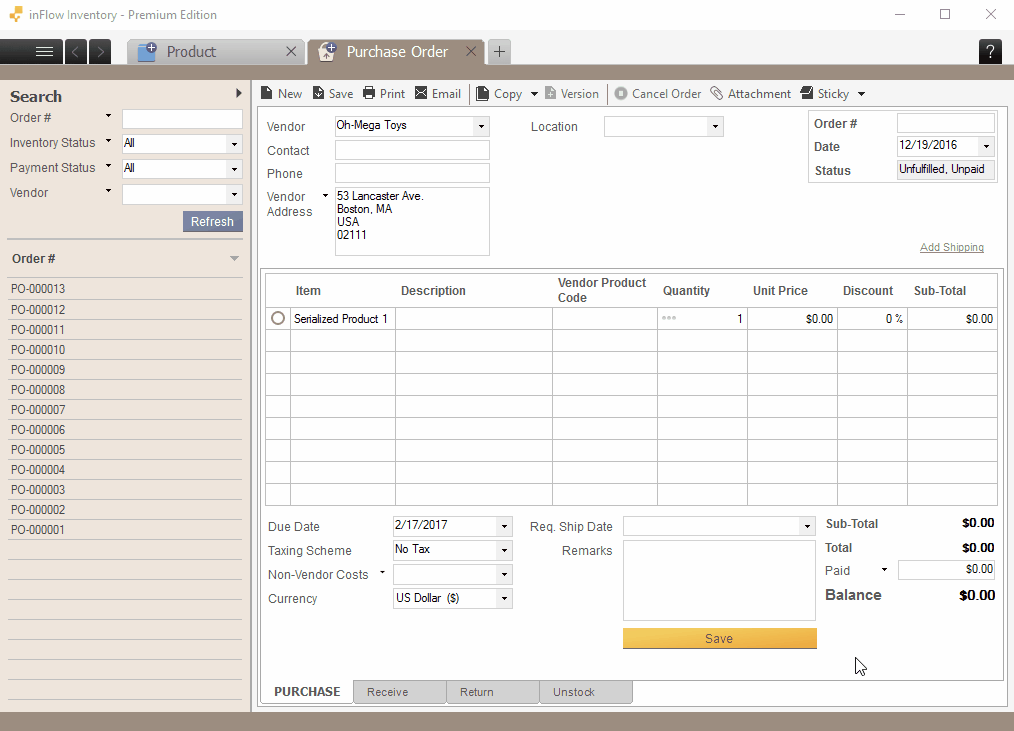Click the Save toolbar icon
Viewport: 1014px width, 731px height.
333,94
